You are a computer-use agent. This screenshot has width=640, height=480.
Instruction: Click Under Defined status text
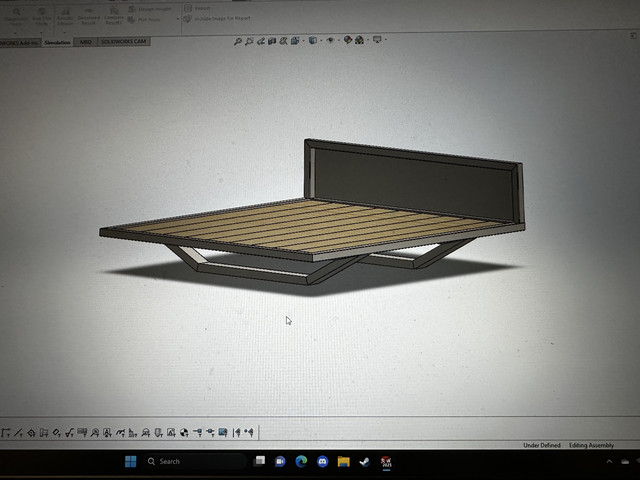click(x=542, y=445)
